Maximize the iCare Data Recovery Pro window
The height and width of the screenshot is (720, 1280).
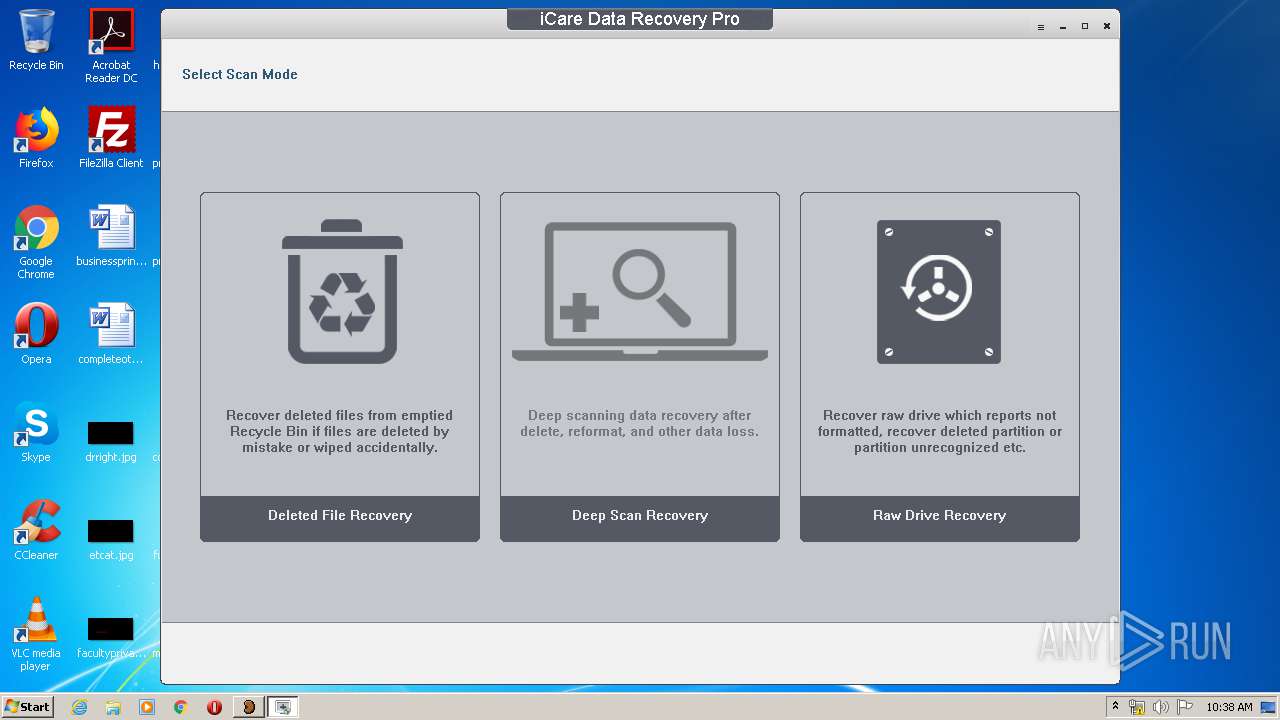1085,26
